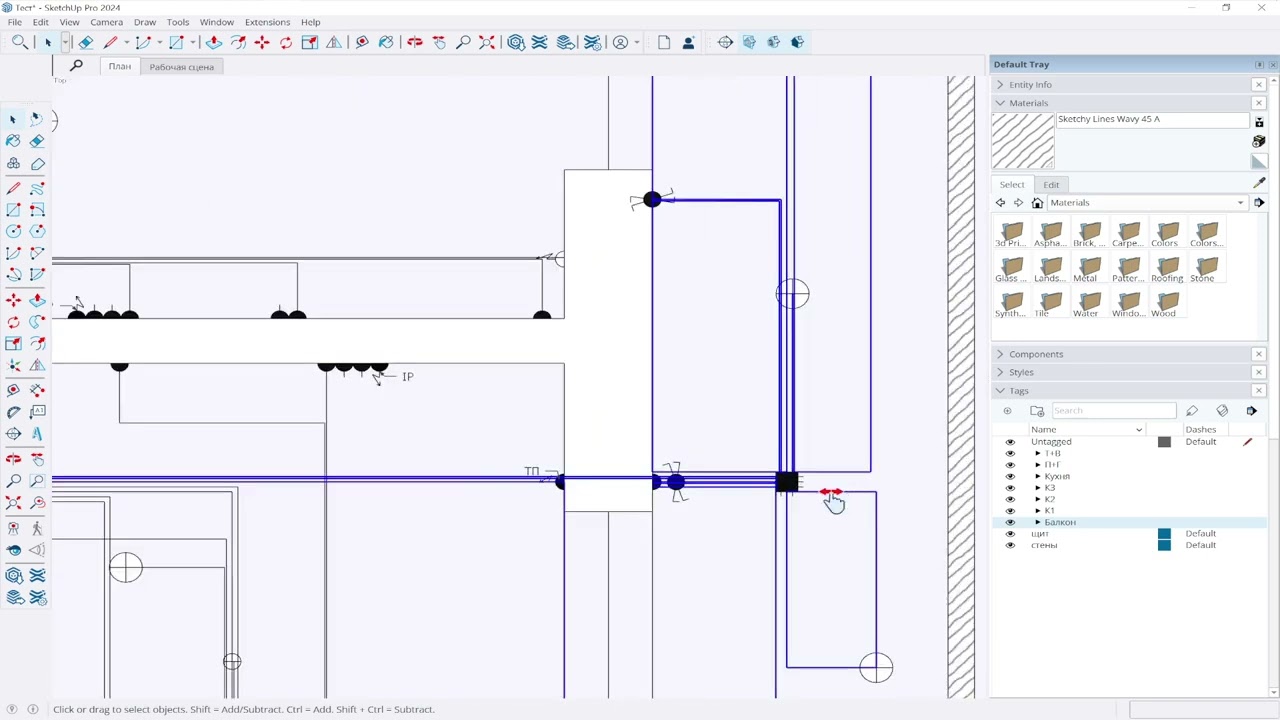Click the Tags search field
Image resolution: width=1280 pixels, height=720 pixels.
click(x=1113, y=411)
